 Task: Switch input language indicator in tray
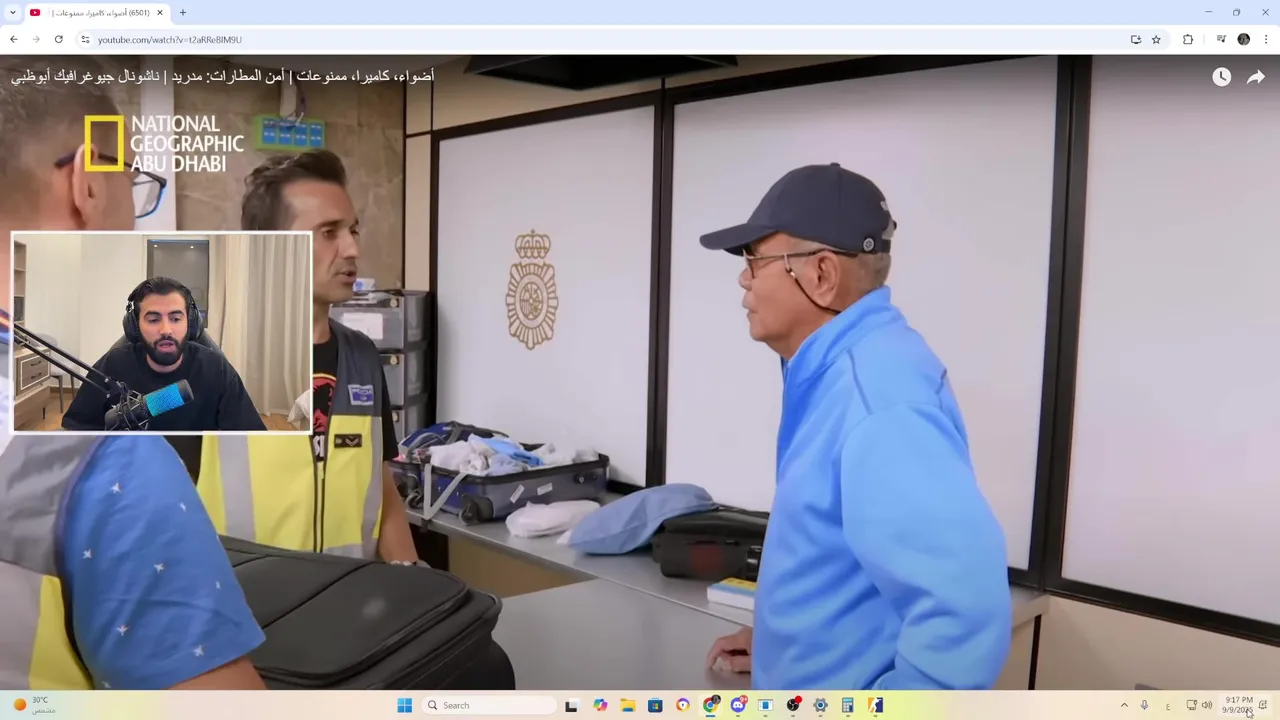pyautogui.click(x=1167, y=706)
